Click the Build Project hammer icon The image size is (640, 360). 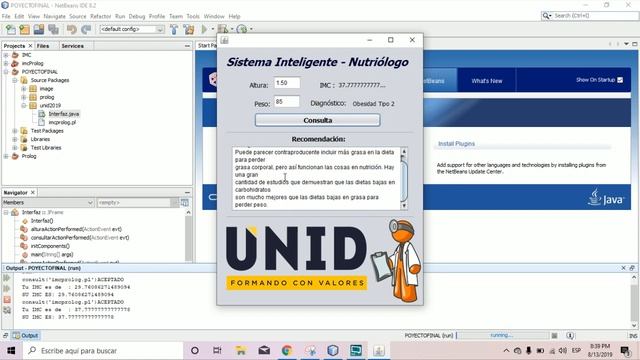click(x=174, y=29)
